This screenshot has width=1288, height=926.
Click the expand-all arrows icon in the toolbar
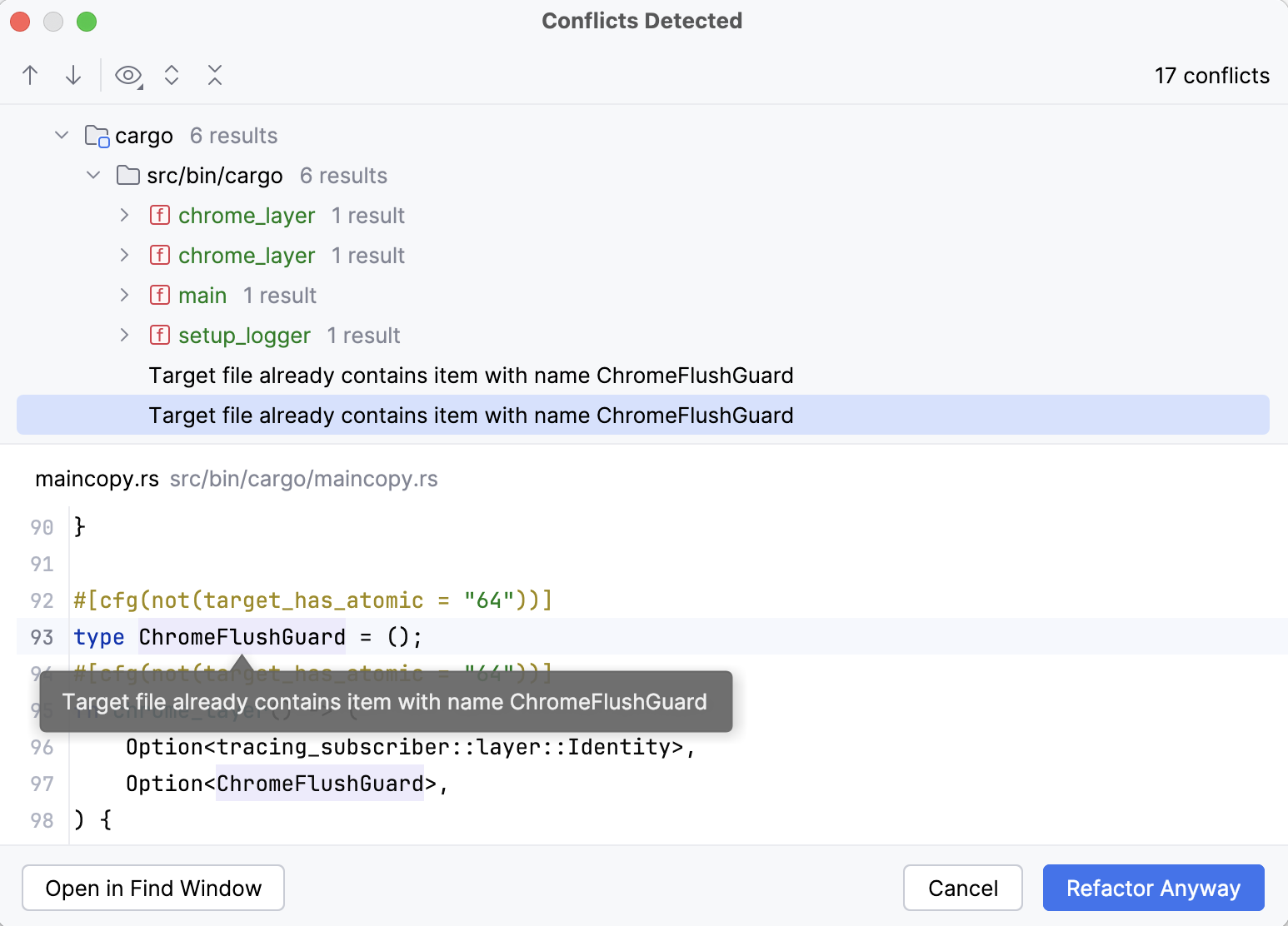172,75
